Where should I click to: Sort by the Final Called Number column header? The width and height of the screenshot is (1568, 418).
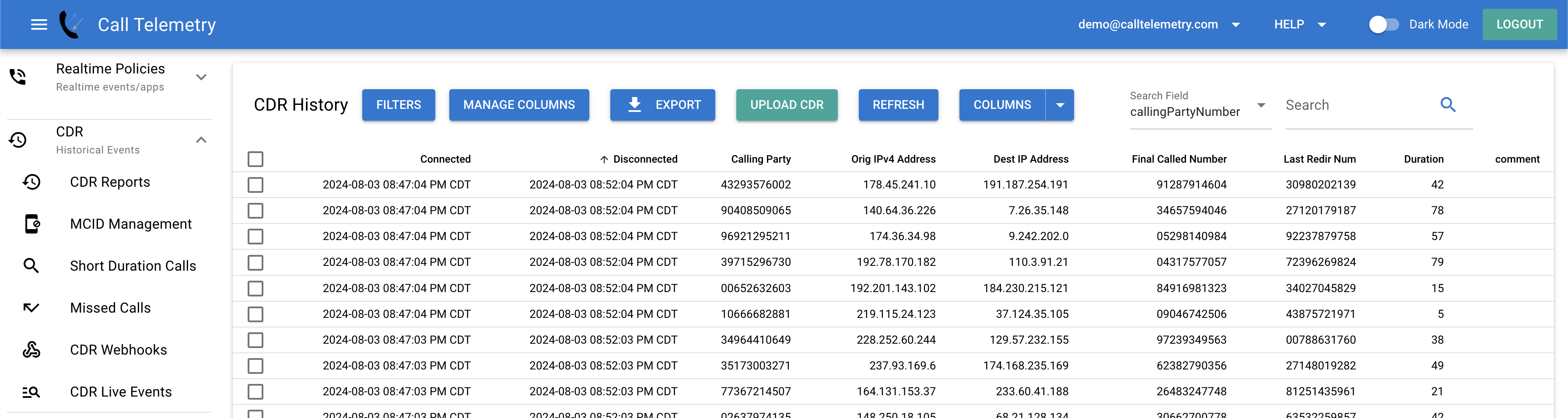pyautogui.click(x=1179, y=160)
